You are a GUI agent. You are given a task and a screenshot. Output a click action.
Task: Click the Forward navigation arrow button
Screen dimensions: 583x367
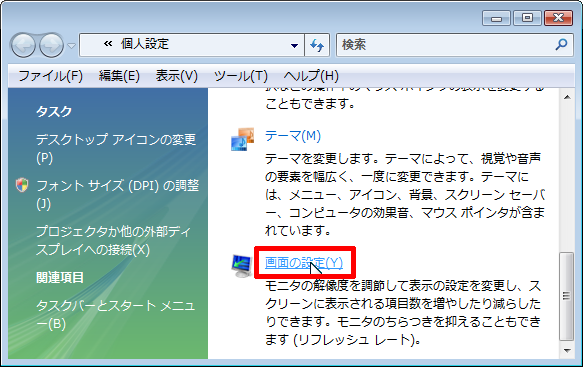(51, 45)
